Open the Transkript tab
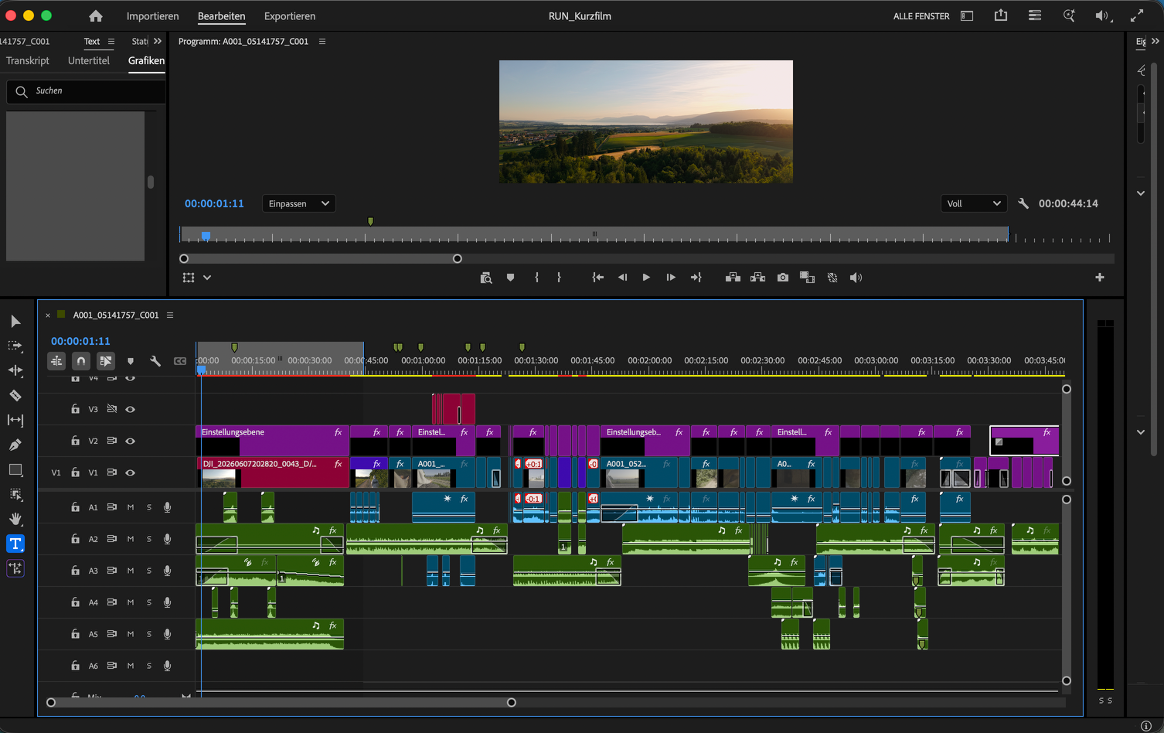Image resolution: width=1164 pixels, height=734 pixels. click(27, 61)
